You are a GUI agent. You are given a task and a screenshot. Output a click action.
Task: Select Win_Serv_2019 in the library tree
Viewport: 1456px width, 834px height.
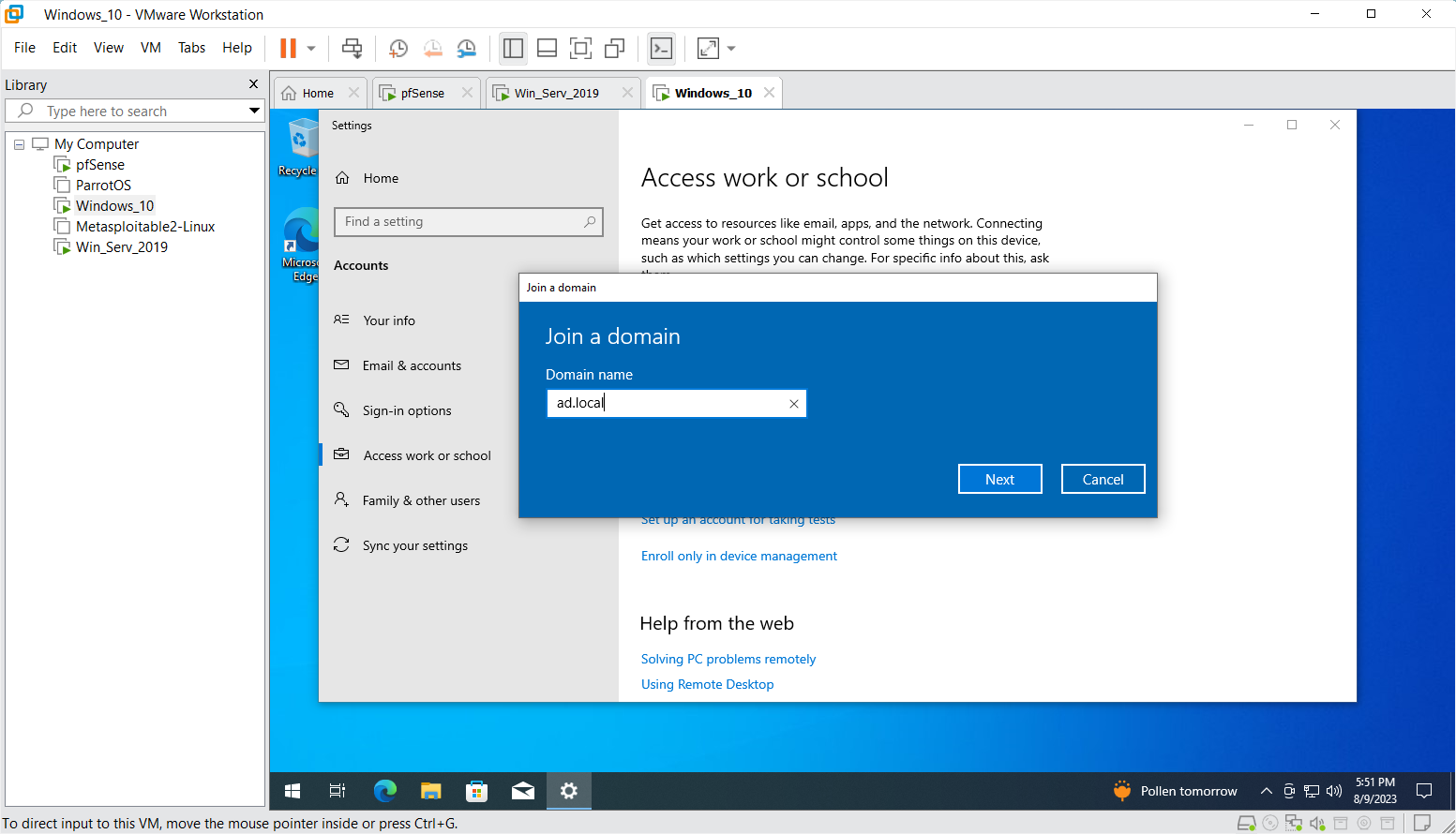pyautogui.click(x=122, y=247)
